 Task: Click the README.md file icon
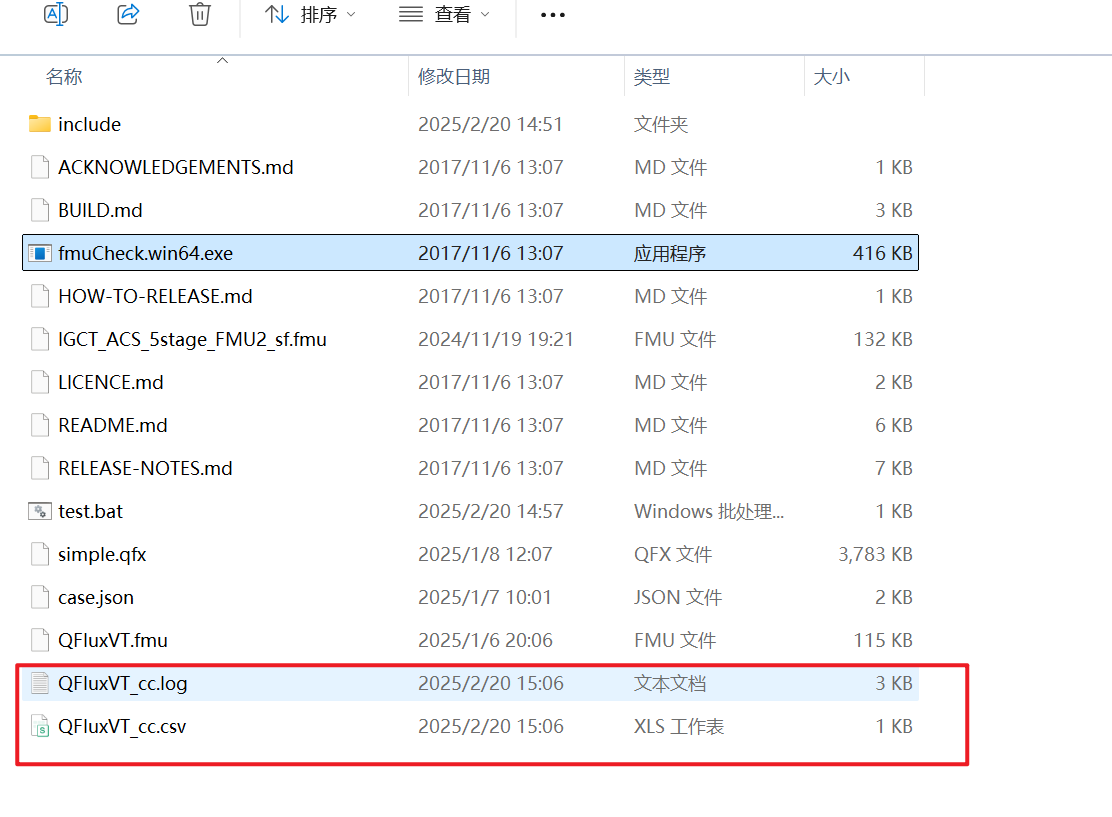40,426
